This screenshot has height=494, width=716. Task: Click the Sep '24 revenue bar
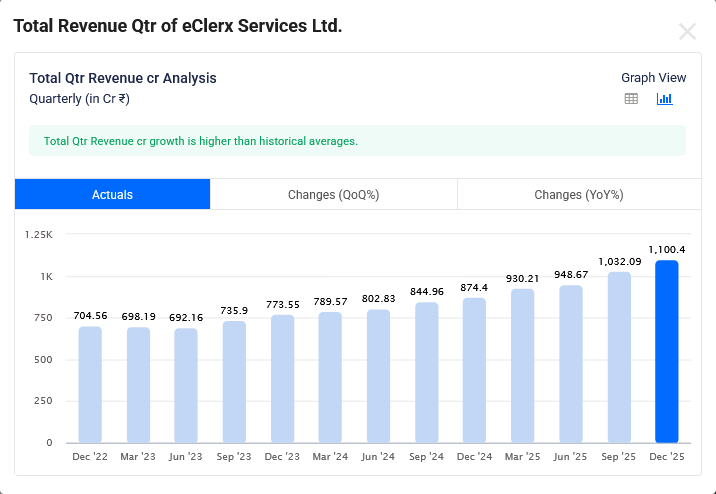pyautogui.click(x=426, y=373)
